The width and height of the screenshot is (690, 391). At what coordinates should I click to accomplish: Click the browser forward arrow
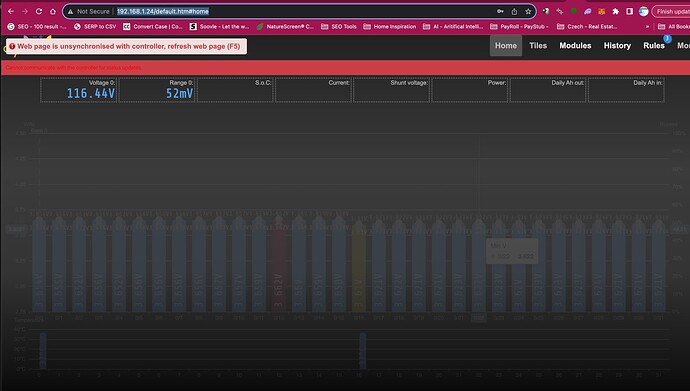[x=25, y=11]
